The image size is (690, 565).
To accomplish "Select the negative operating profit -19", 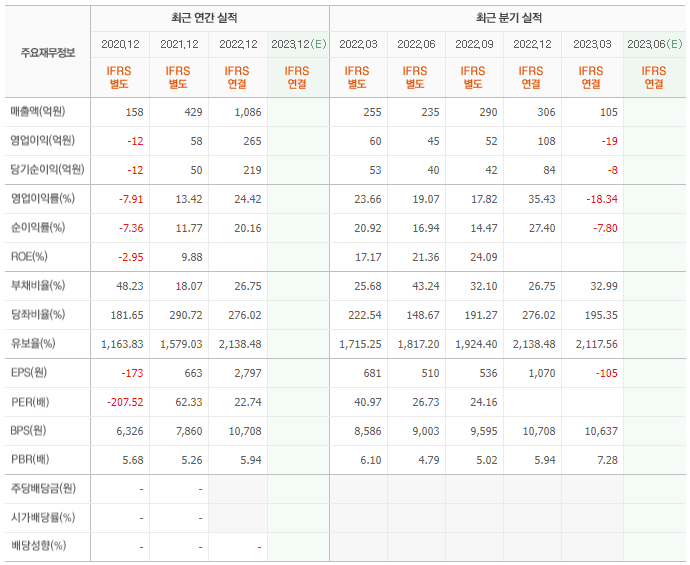I will pyautogui.click(x=609, y=142).
